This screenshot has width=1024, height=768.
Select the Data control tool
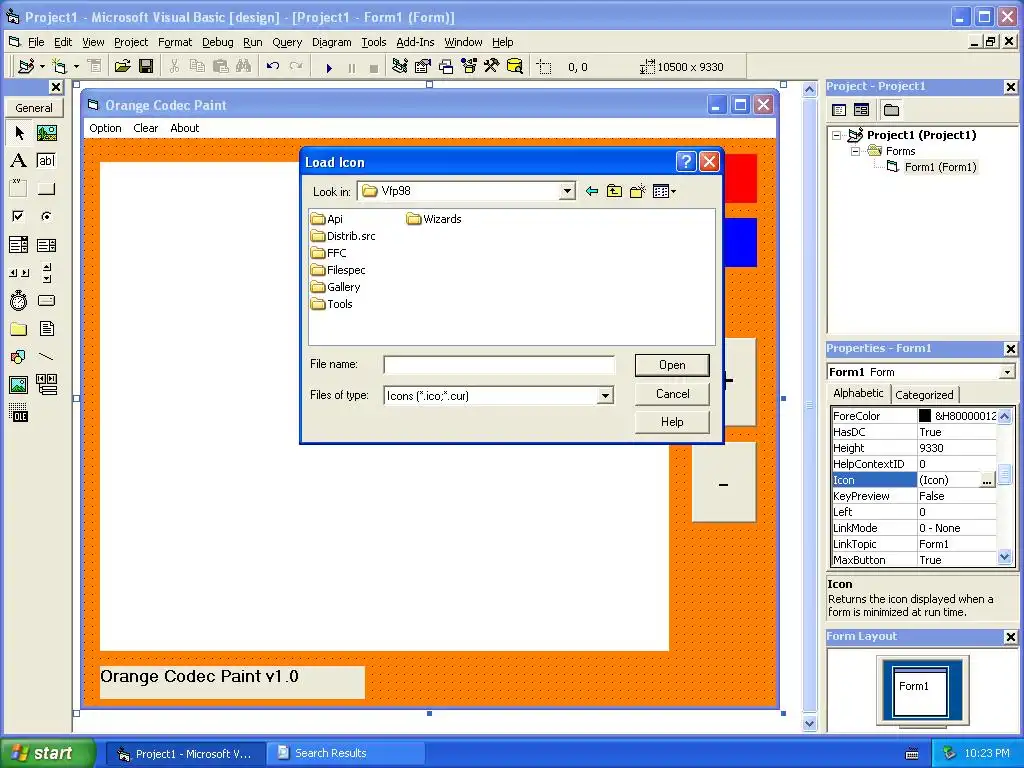pyautogui.click(x=46, y=385)
